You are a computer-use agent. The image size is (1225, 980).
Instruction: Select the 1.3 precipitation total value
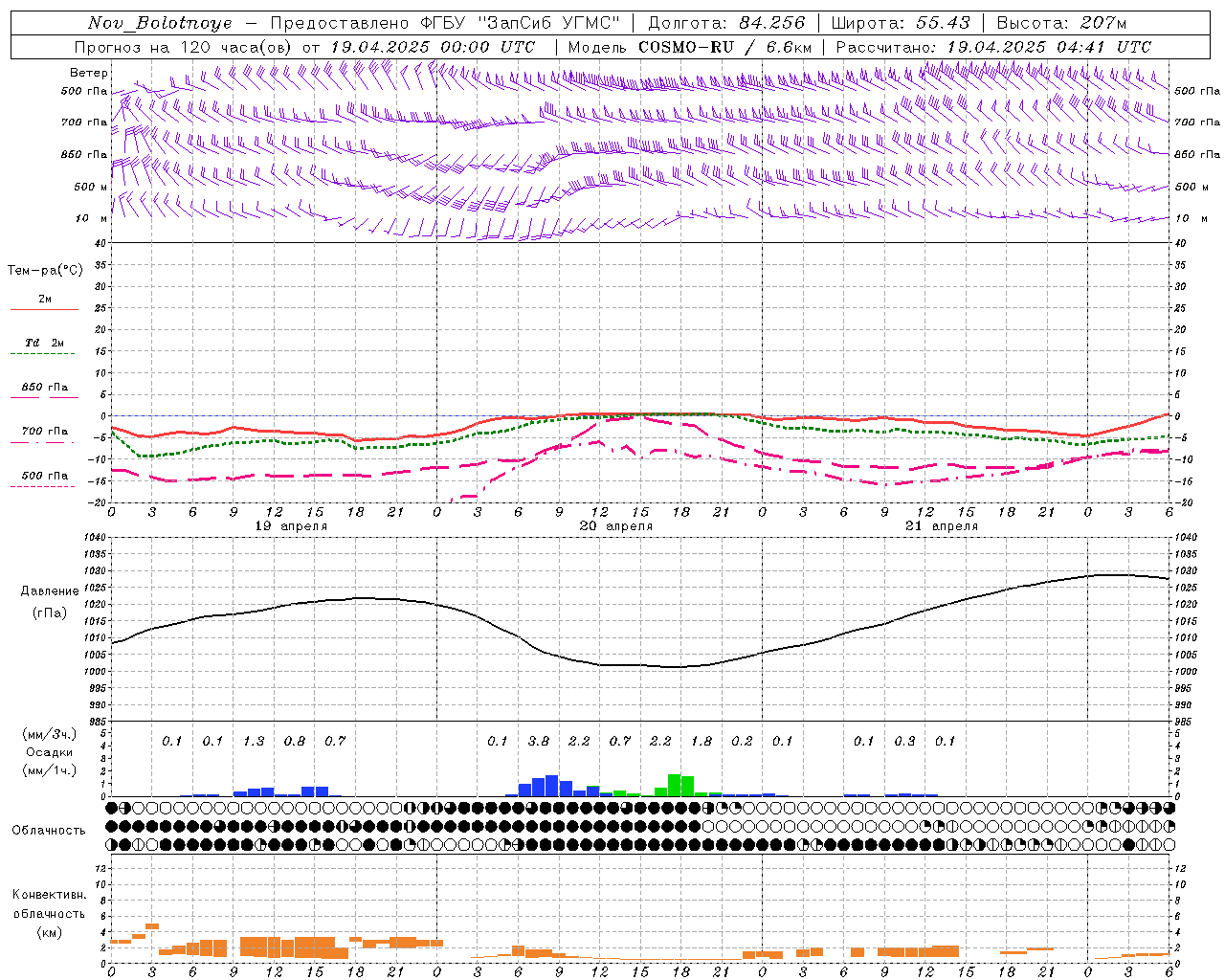(x=254, y=741)
